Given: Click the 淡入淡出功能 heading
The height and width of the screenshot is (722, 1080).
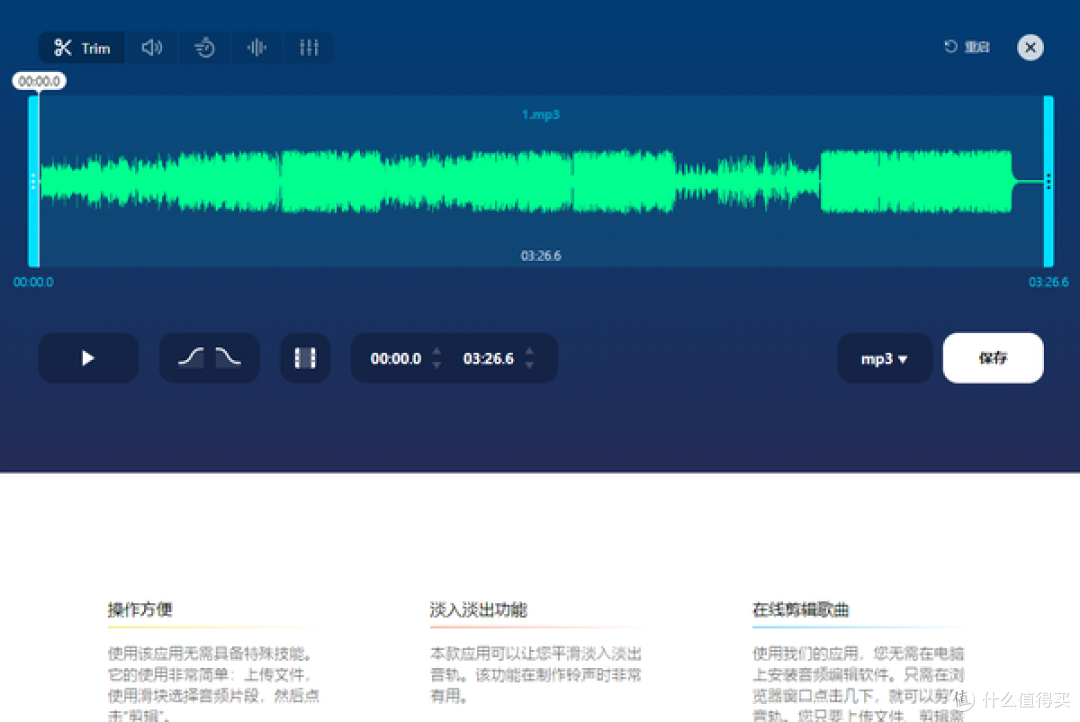Looking at the screenshot, I should click(x=479, y=610).
